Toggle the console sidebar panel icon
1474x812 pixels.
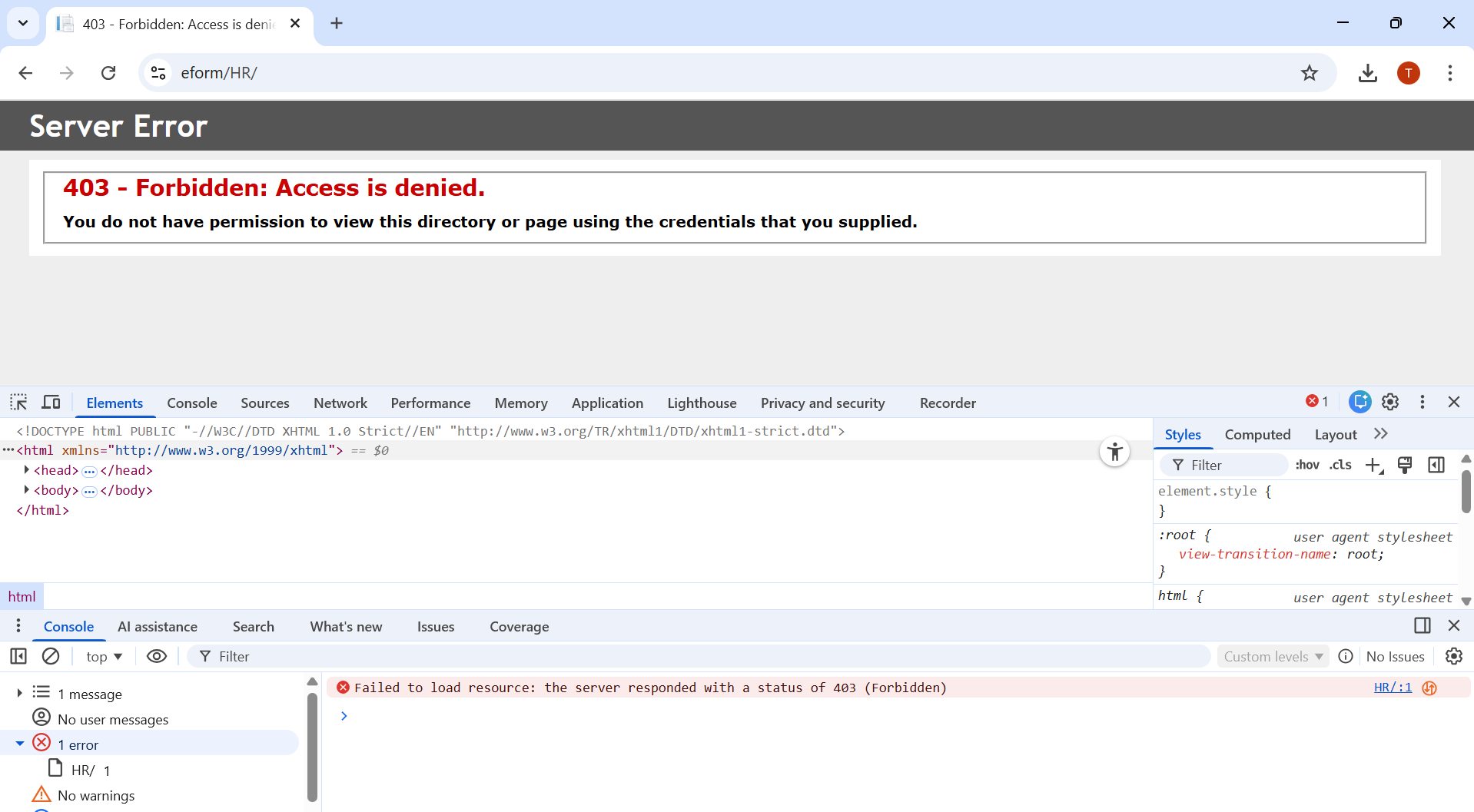18,656
